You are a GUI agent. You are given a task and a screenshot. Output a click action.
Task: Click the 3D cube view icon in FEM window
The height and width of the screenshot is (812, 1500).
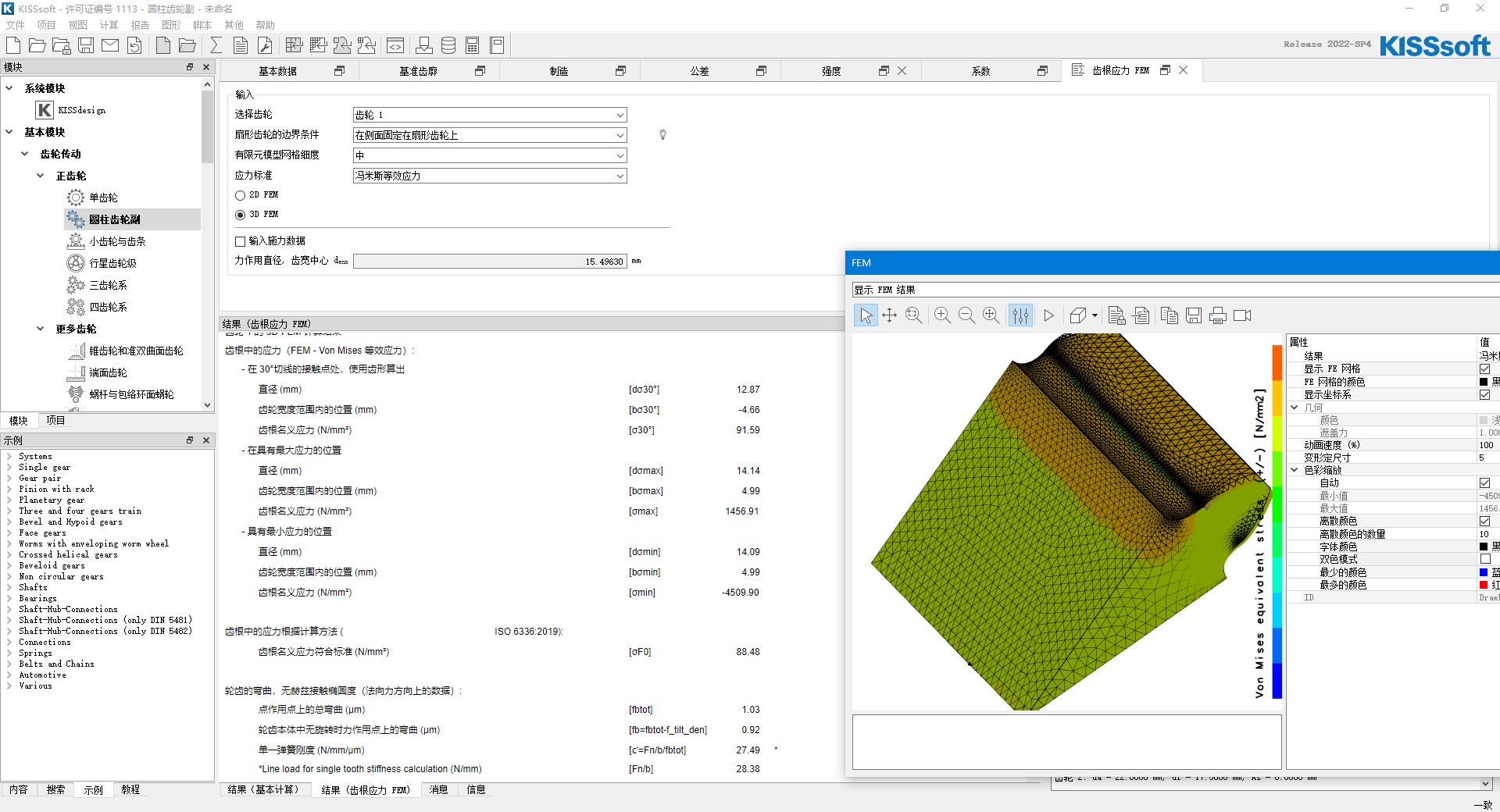[x=1078, y=315]
